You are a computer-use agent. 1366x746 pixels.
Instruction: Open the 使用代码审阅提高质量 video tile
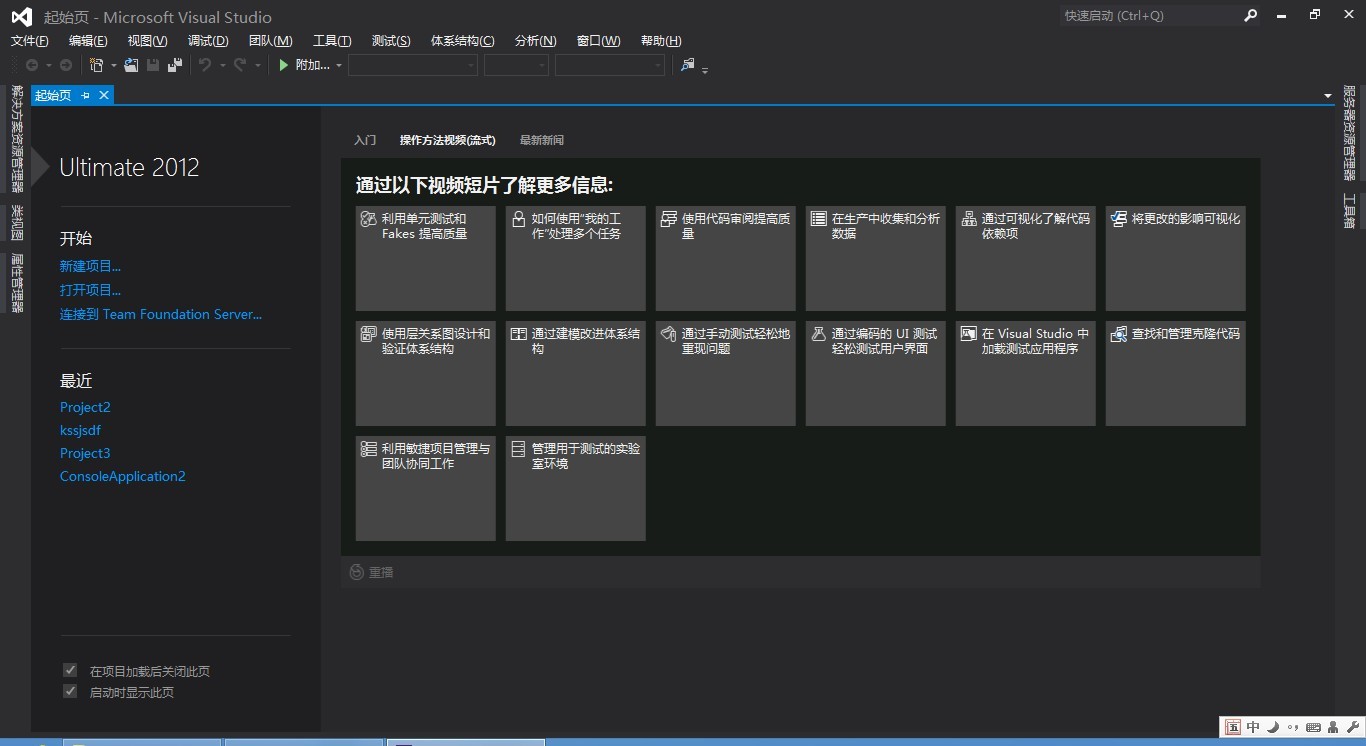(725, 258)
